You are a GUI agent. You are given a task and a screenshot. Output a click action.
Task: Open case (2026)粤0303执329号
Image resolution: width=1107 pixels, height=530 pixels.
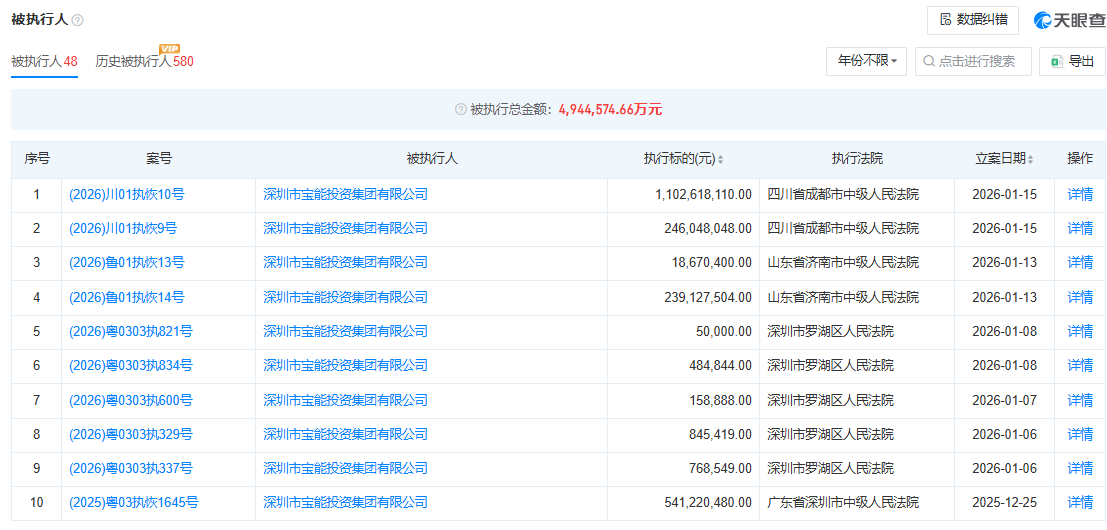(131, 434)
